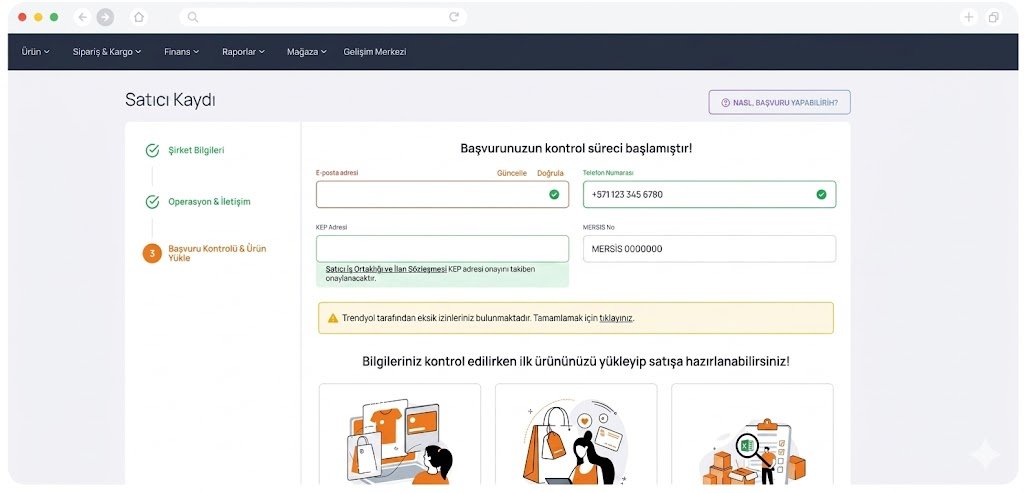The height and width of the screenshot is (493, 1024).
Task: Show the tab overview icon
Action: pos(993,17)
